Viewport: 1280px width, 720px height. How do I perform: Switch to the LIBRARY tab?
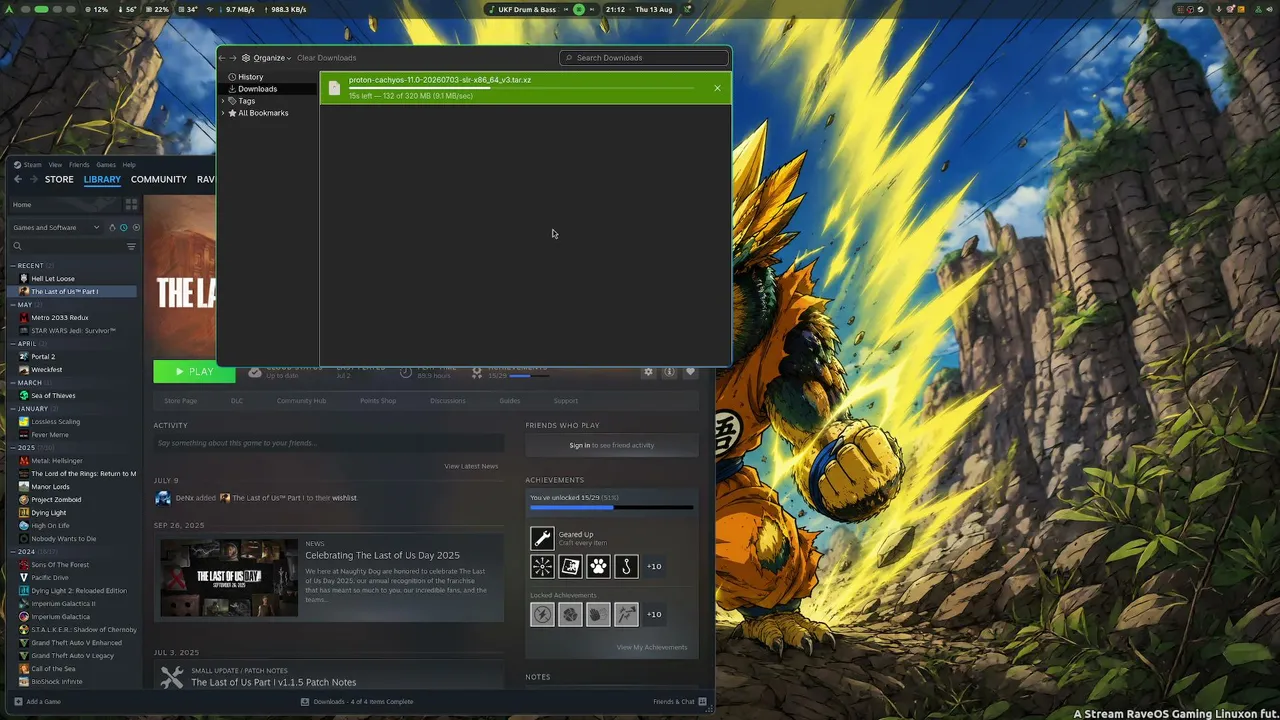tap(102, 180)
